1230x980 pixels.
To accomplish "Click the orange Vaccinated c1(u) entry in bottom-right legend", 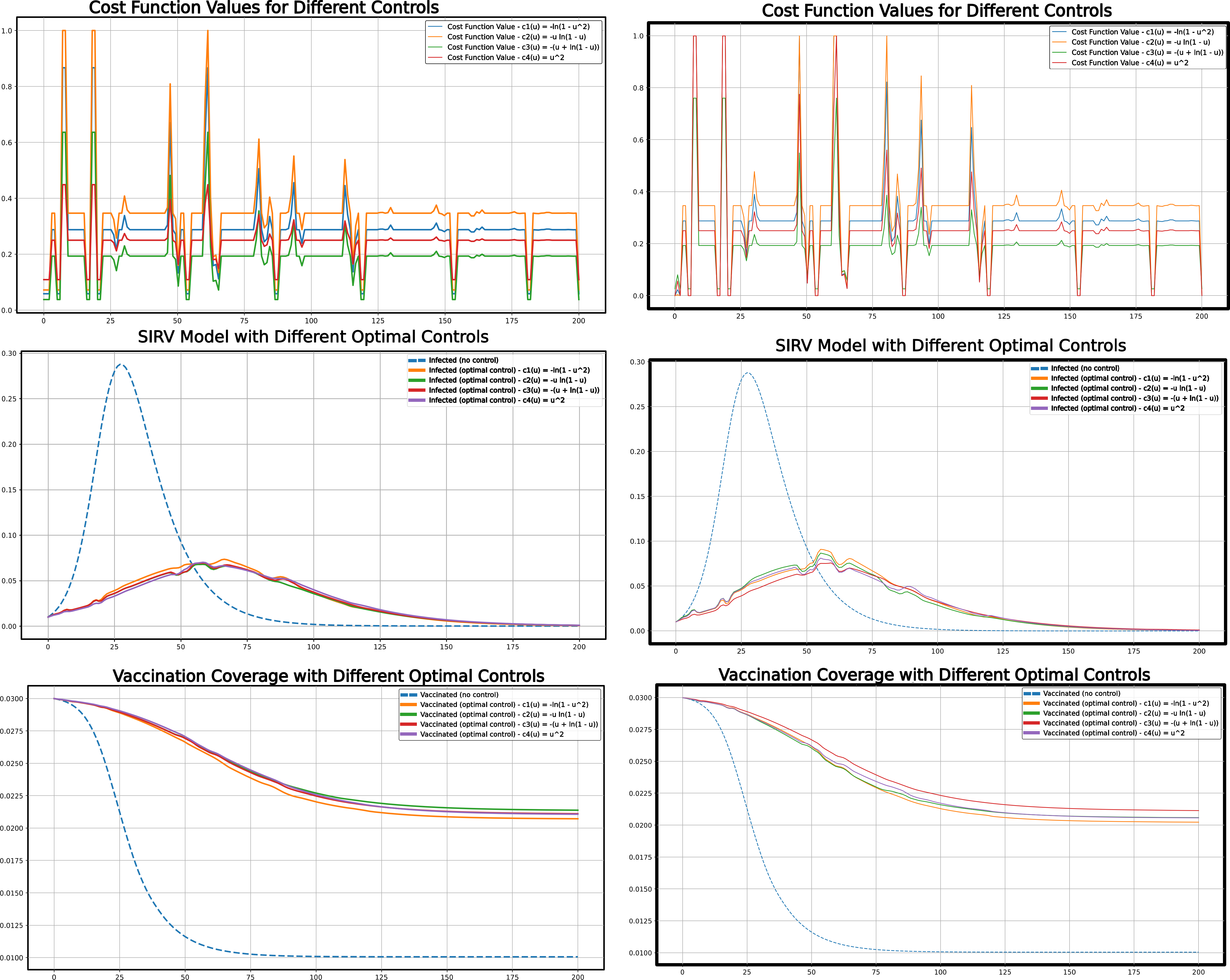I will pos(1126,703).
